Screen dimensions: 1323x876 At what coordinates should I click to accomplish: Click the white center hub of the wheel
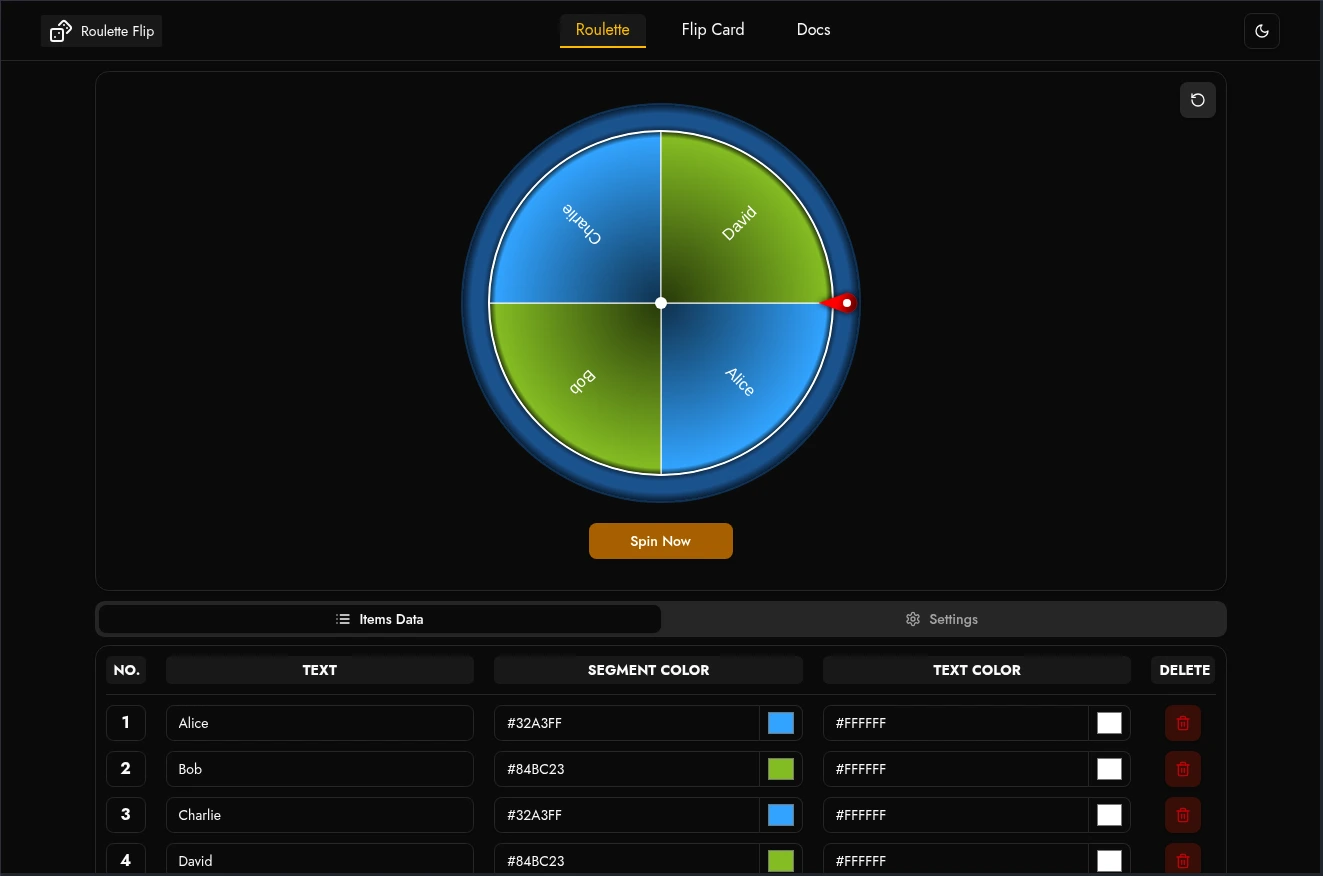pyautogui.click(x=661, y=303)
